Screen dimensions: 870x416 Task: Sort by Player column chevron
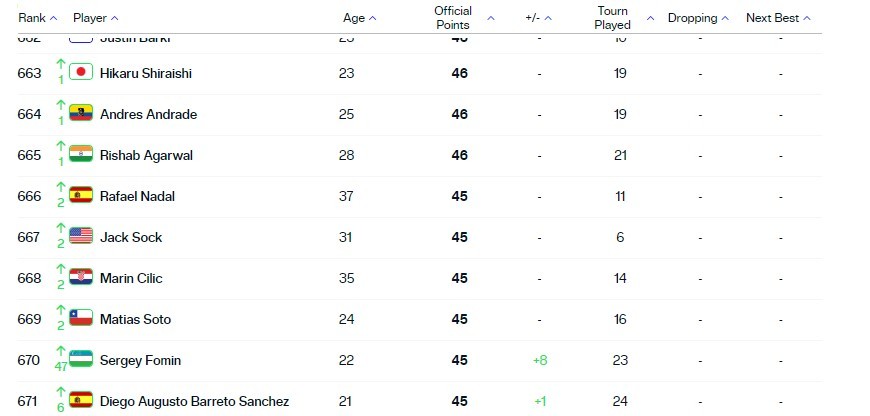point(114,18)
